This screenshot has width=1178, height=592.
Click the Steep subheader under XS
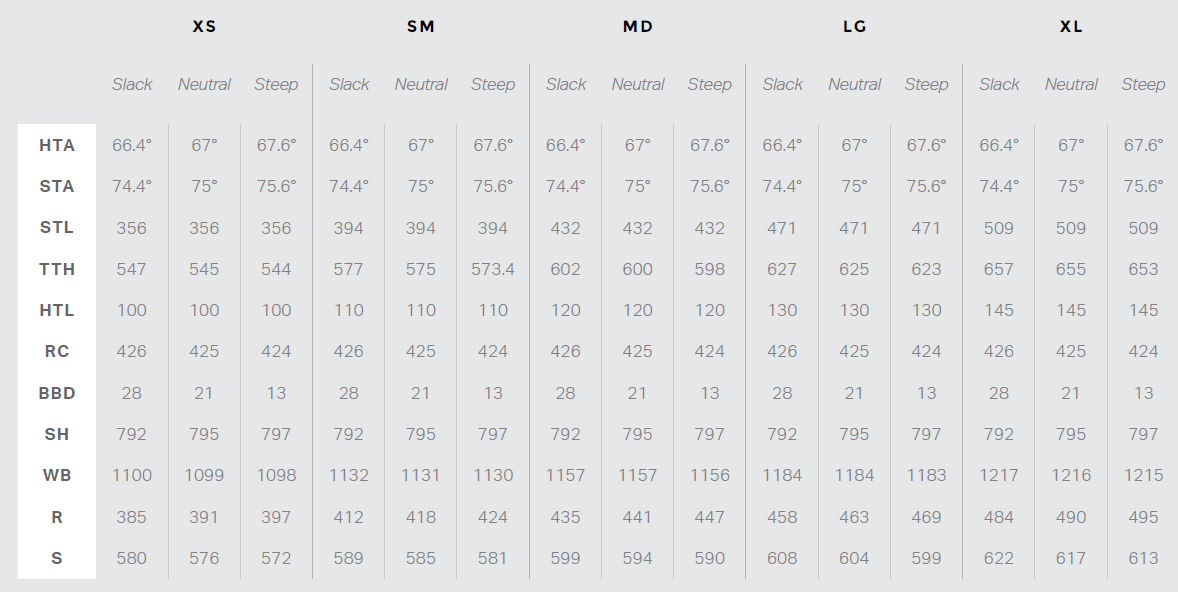pos(276,84)
